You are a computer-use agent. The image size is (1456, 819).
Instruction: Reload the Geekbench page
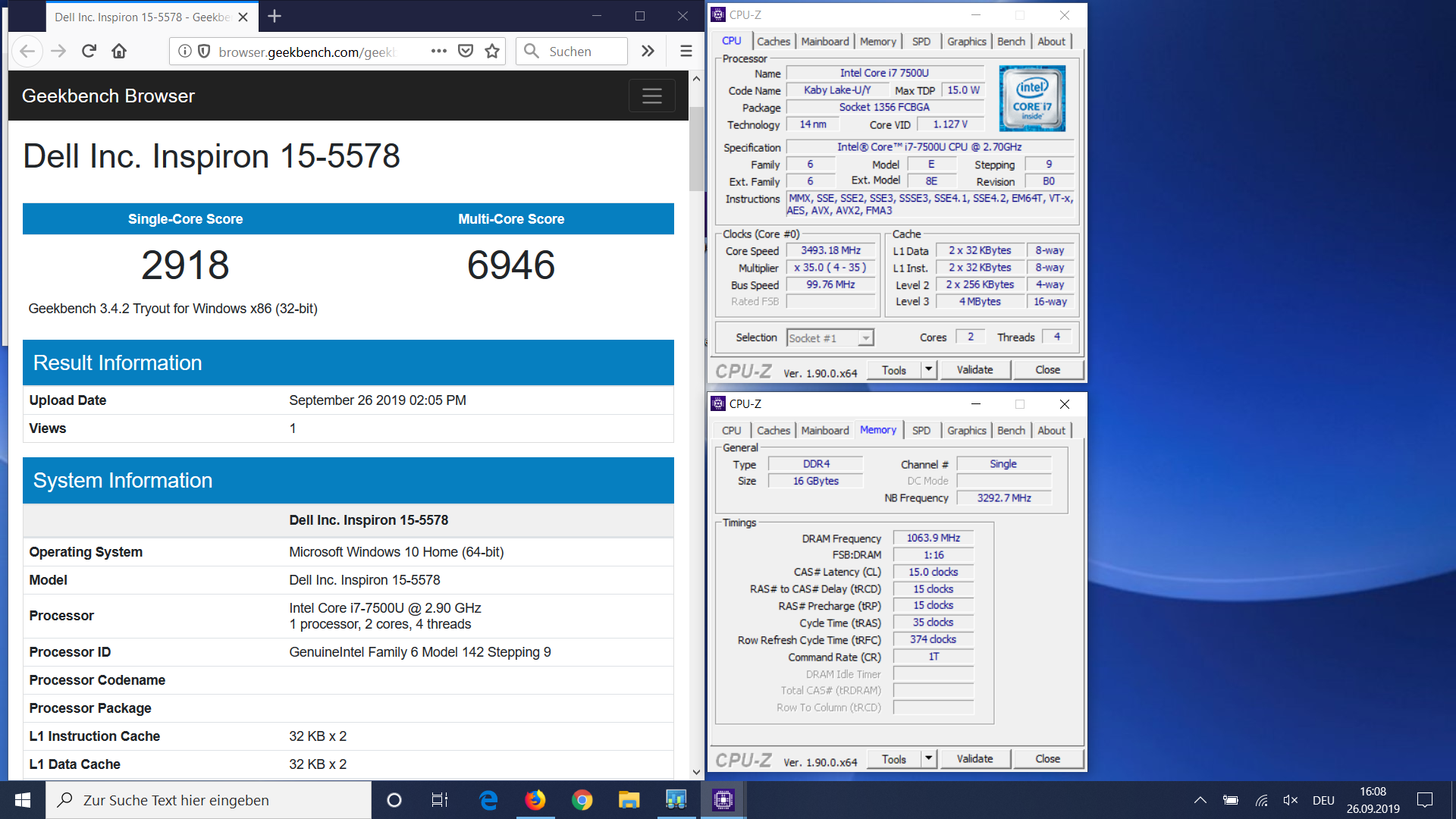pyautogui.click(x=89, y=51)
